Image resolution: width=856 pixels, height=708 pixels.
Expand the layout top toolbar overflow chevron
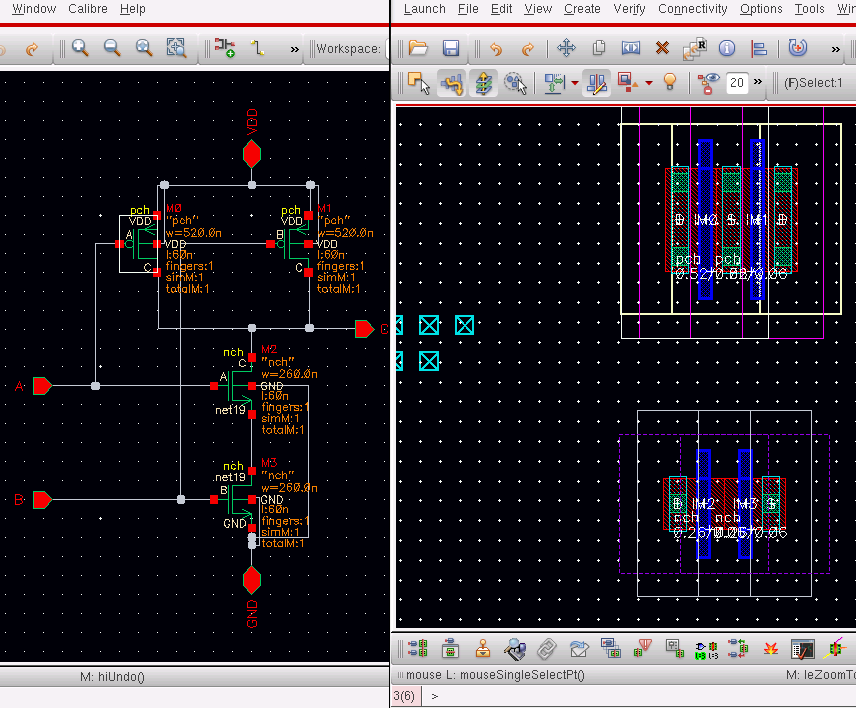[835, 50]
